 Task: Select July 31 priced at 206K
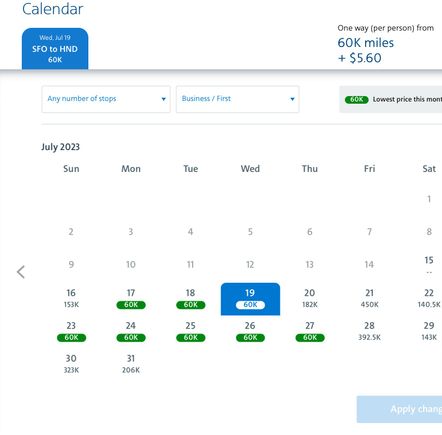131,364
